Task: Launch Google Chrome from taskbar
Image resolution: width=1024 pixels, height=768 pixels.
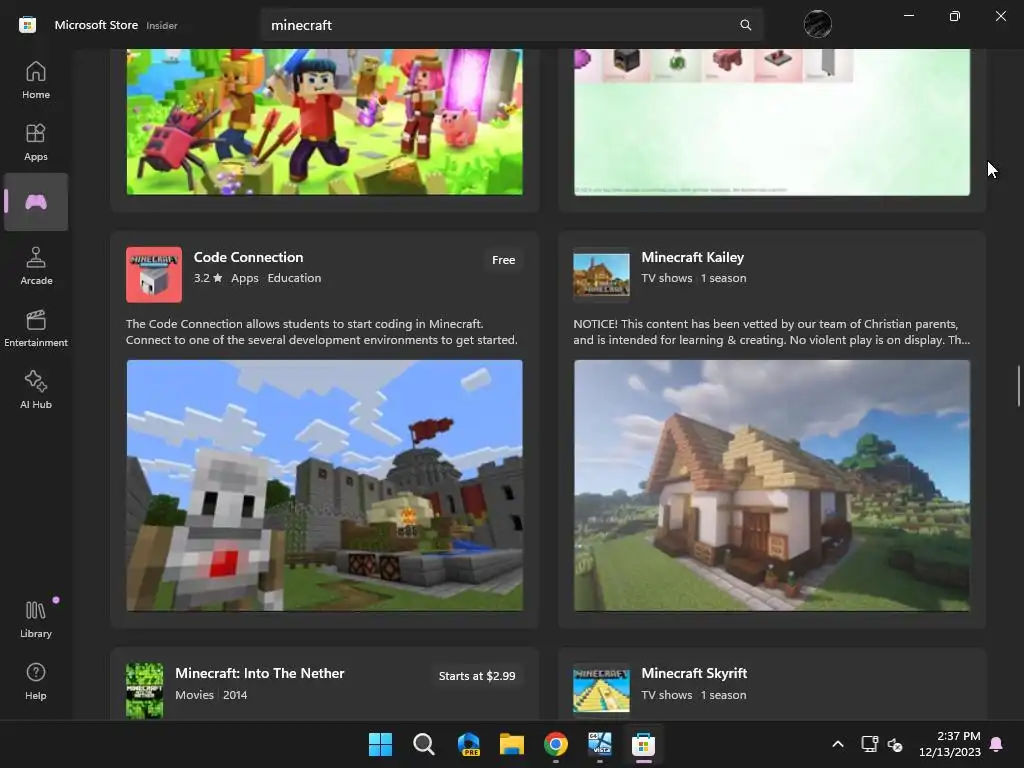Action: tap(556, 744)
